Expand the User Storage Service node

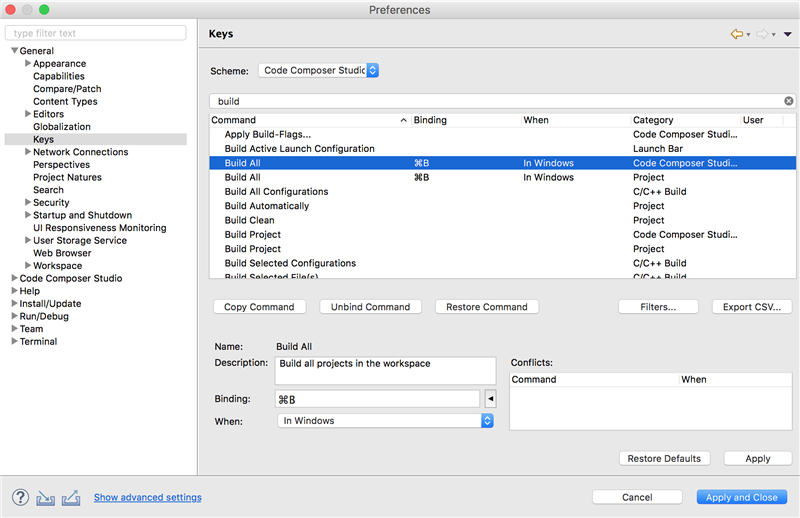(x=28, y=240)
